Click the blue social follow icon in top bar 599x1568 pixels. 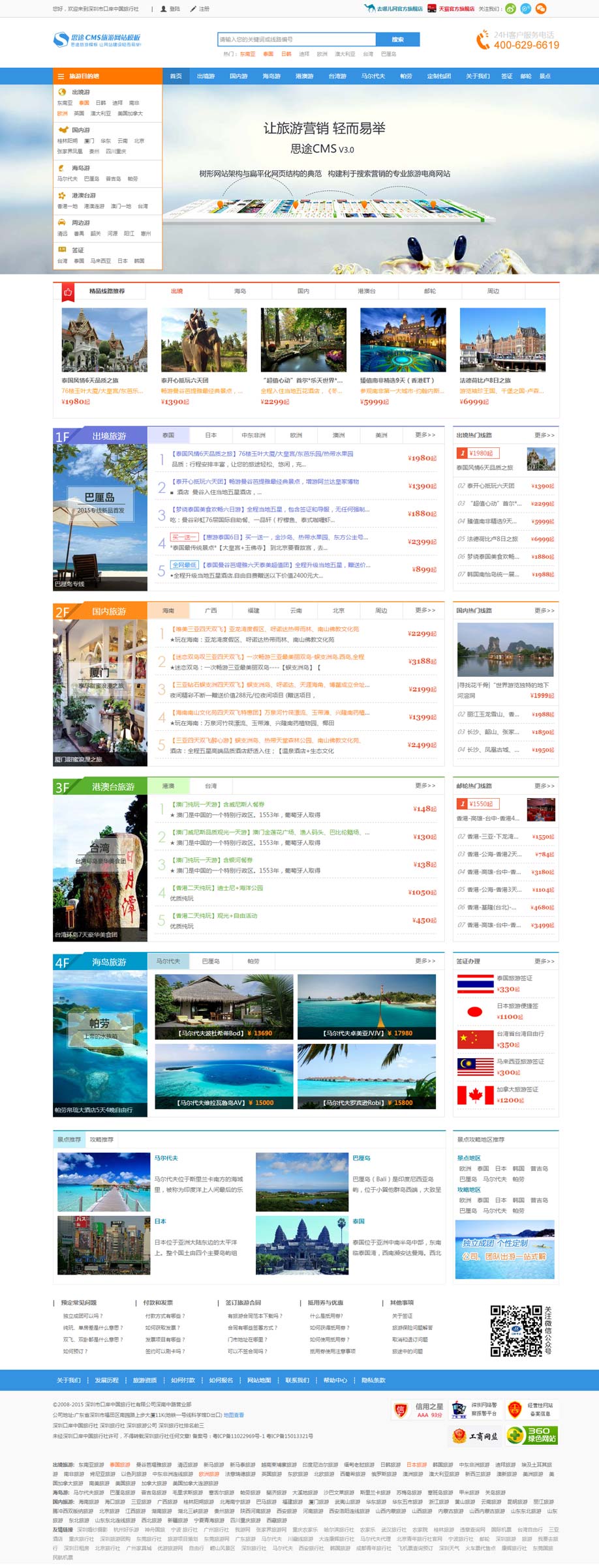(525, 8)
